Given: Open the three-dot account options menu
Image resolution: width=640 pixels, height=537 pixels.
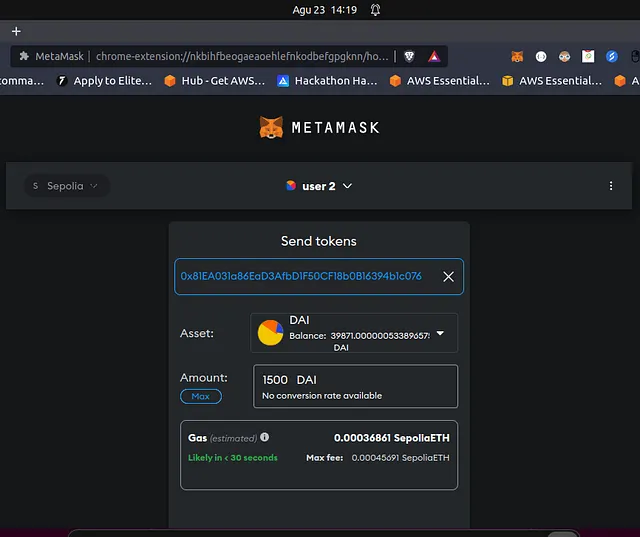Looking at the screenshot, I should click(x=611, y=186).
